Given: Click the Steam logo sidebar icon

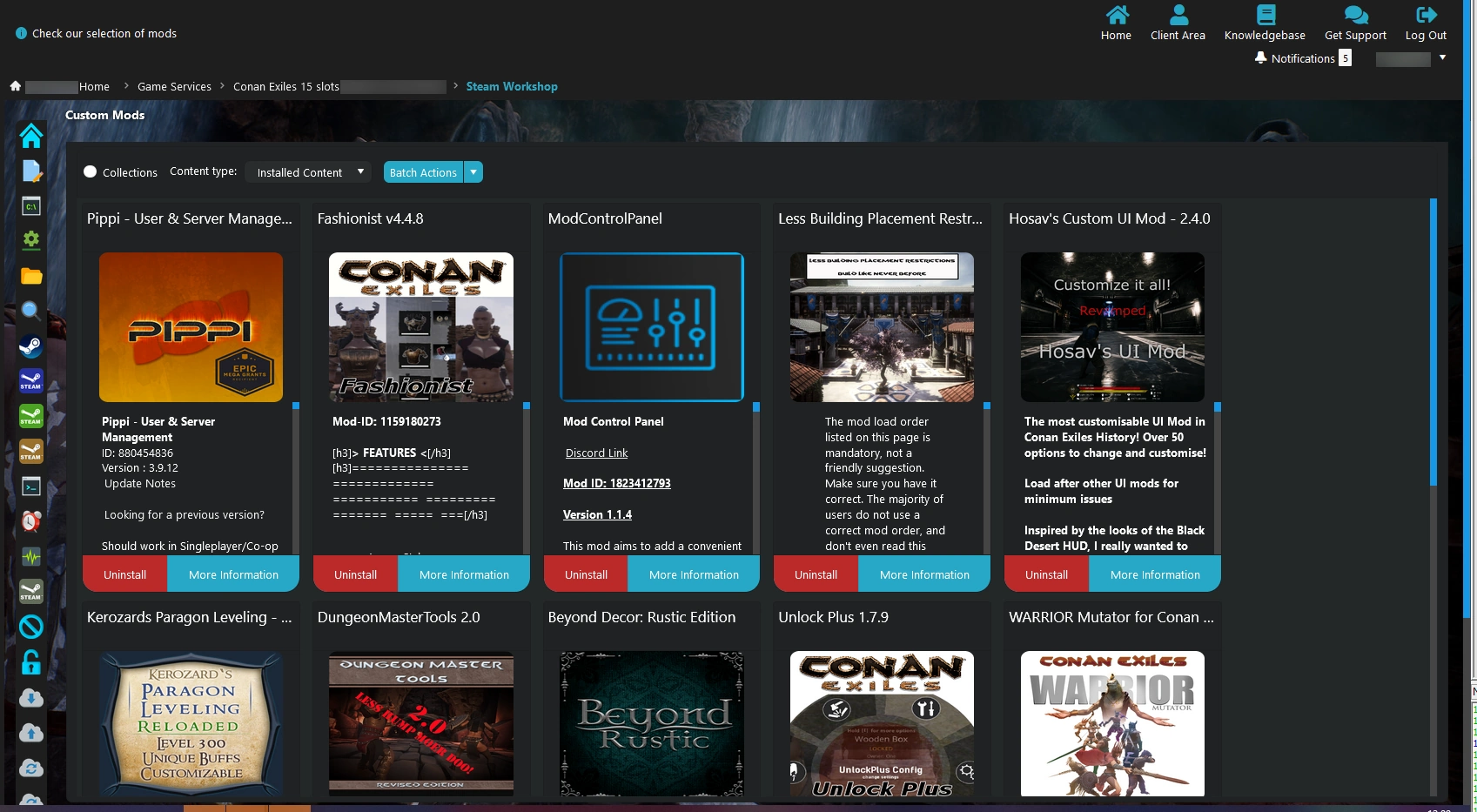Looking at the screenshot, I should tap(31, 346).
